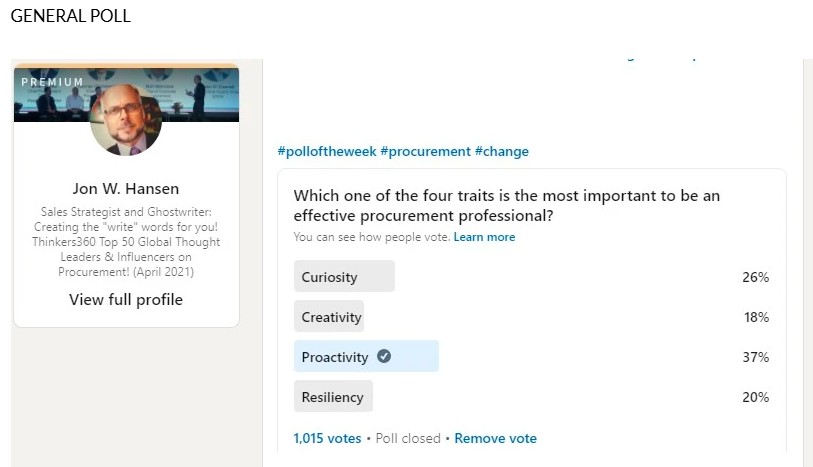The image size is (813, 467).
Task: Click the 26% result for Curiosity
Action: pos(756,277)
